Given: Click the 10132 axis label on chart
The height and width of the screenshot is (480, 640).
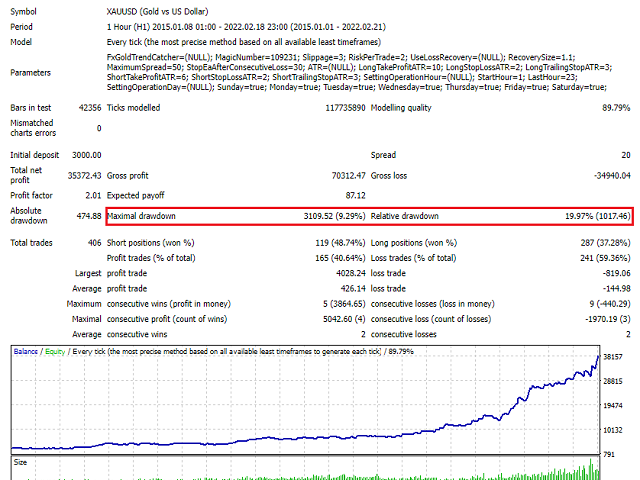Looking at the screenshot, I should 613,430.
